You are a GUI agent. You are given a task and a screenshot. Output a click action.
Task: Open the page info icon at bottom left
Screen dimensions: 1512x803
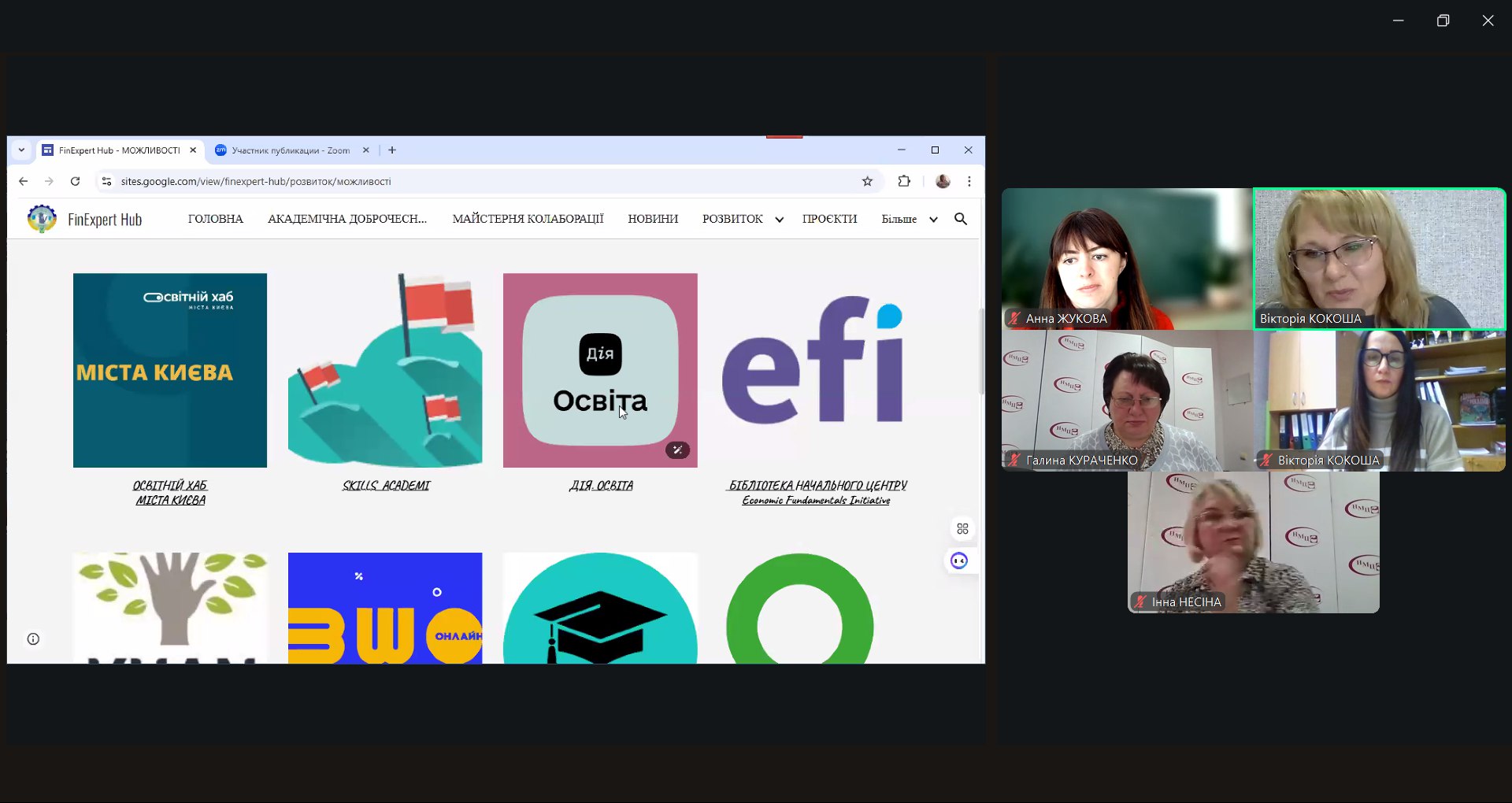[x=33, y=638]
